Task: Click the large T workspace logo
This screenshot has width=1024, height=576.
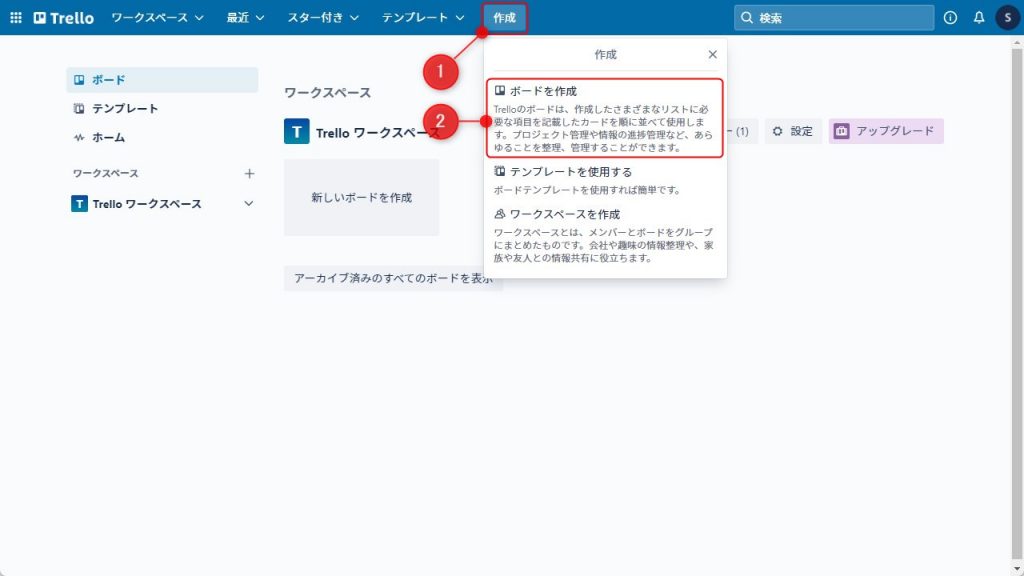Action: (x=296, y=131)
